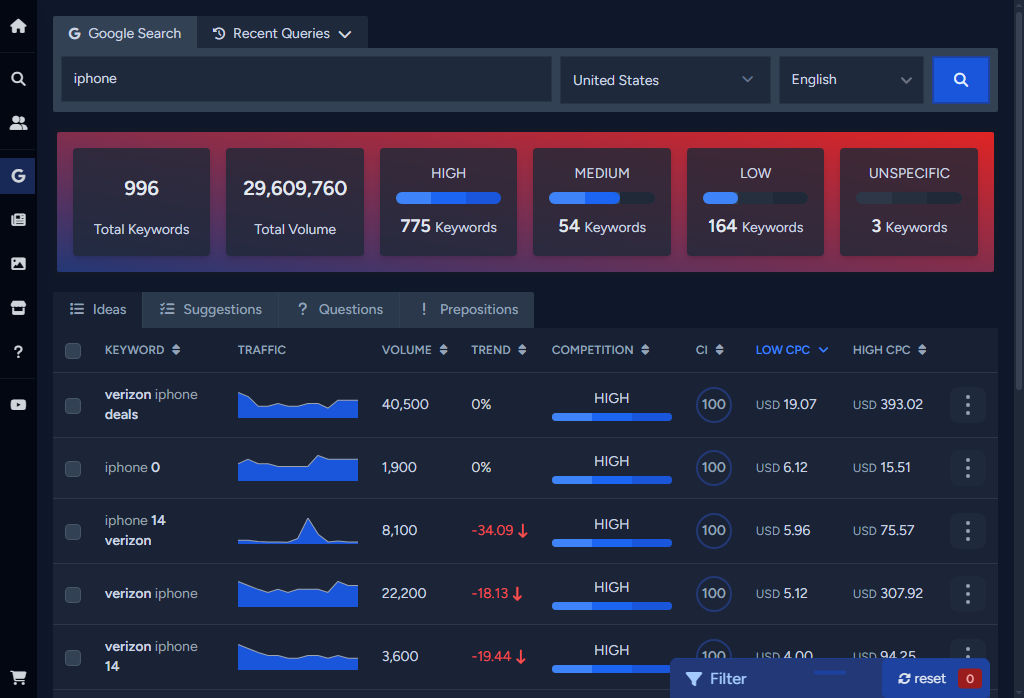Sort by High CPC column arrows

coord(922,350)
